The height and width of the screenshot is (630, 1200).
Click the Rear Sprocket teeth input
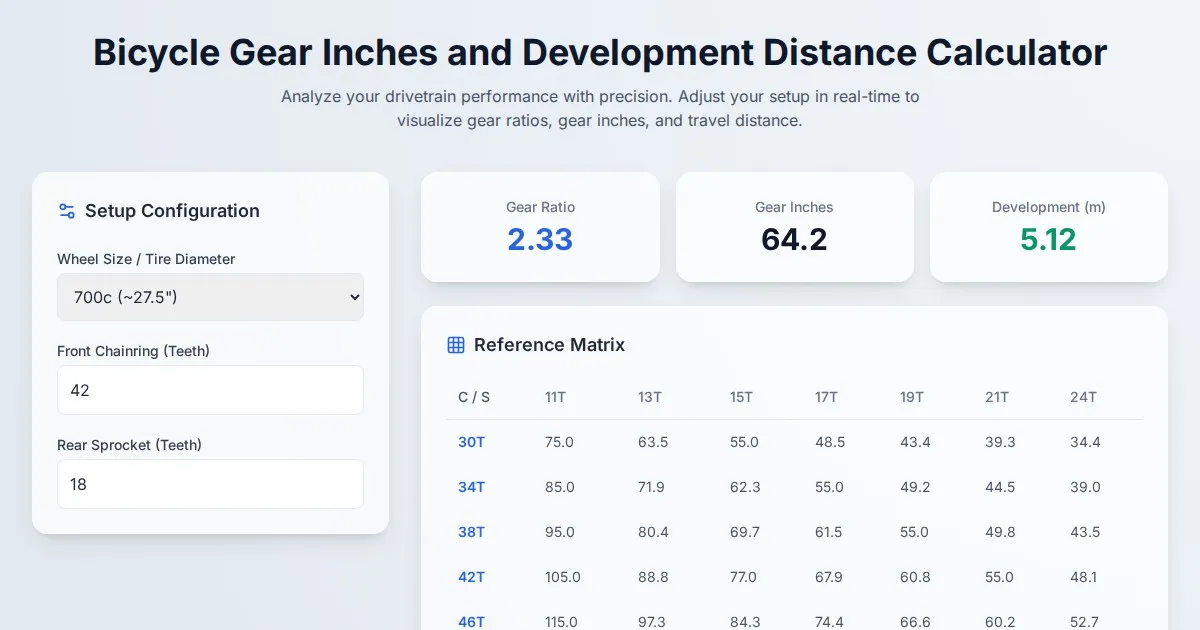(x=210, y=484)
